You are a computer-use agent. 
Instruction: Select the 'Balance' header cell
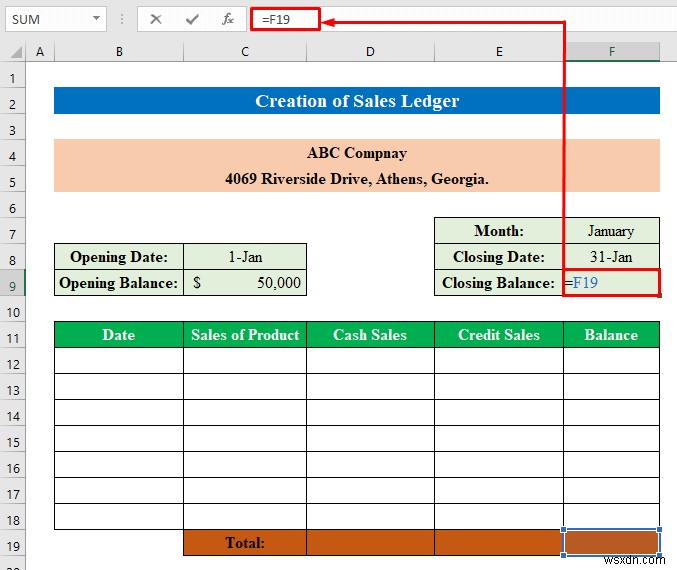click(611, 335)
